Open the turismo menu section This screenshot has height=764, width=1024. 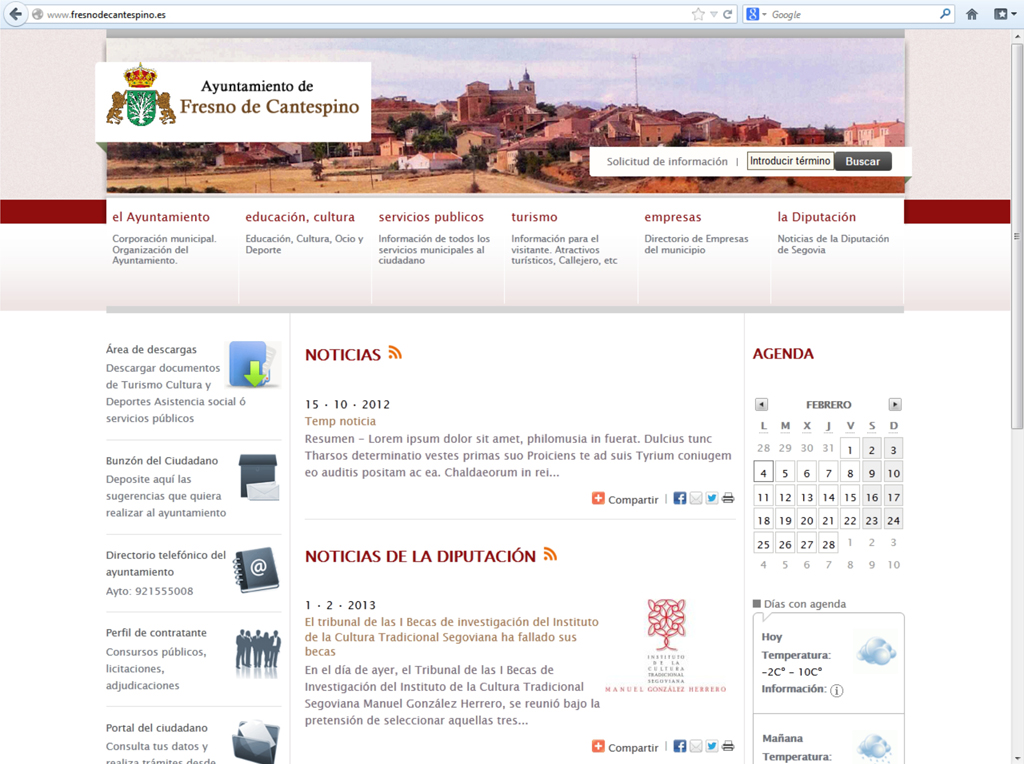click(x=534, y=217)
